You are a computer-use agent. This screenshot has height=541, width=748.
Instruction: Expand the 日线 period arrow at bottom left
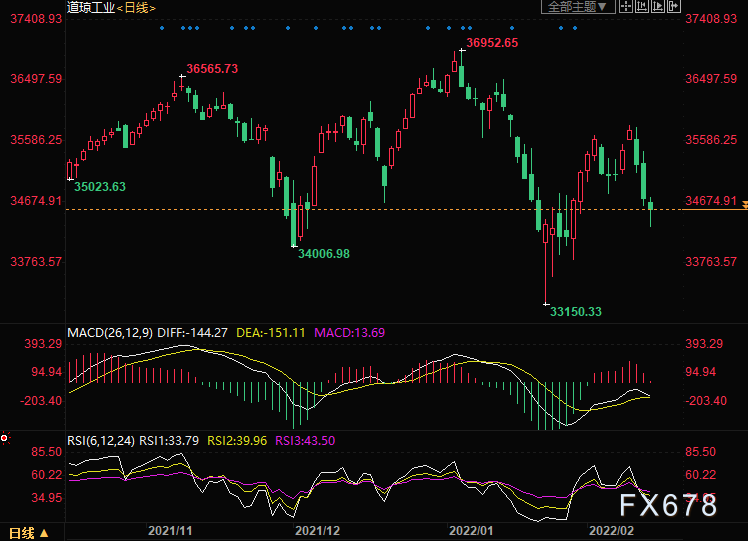(44, 533)
